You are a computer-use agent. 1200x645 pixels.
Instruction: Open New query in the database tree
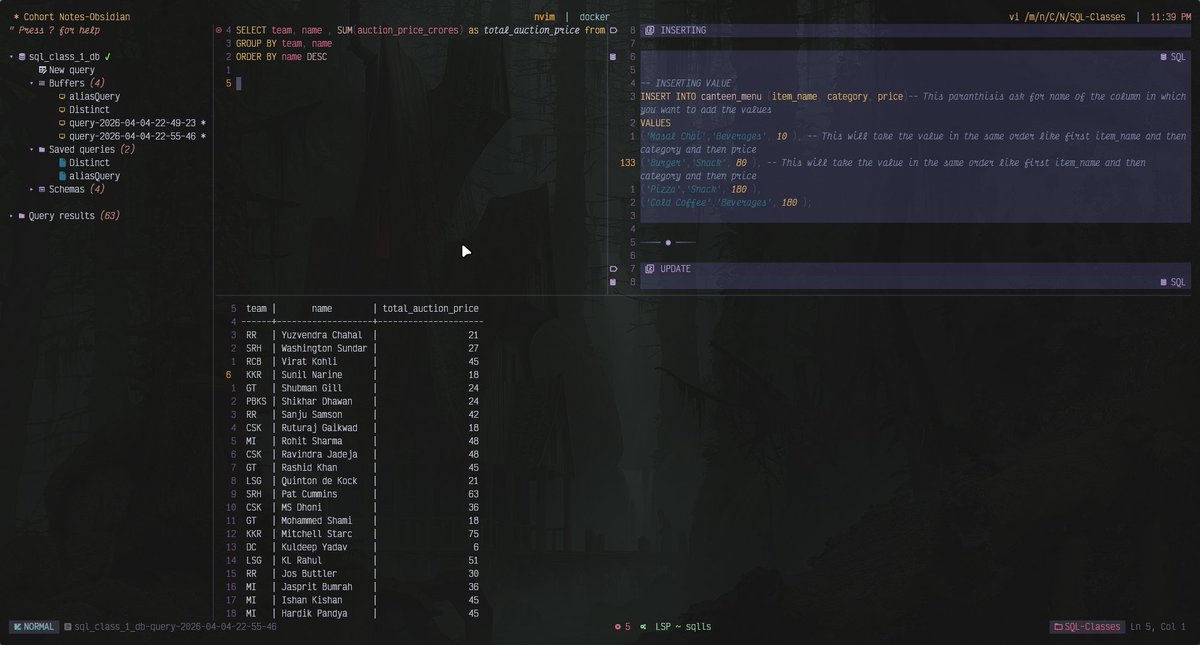click(x=72, y=70)
